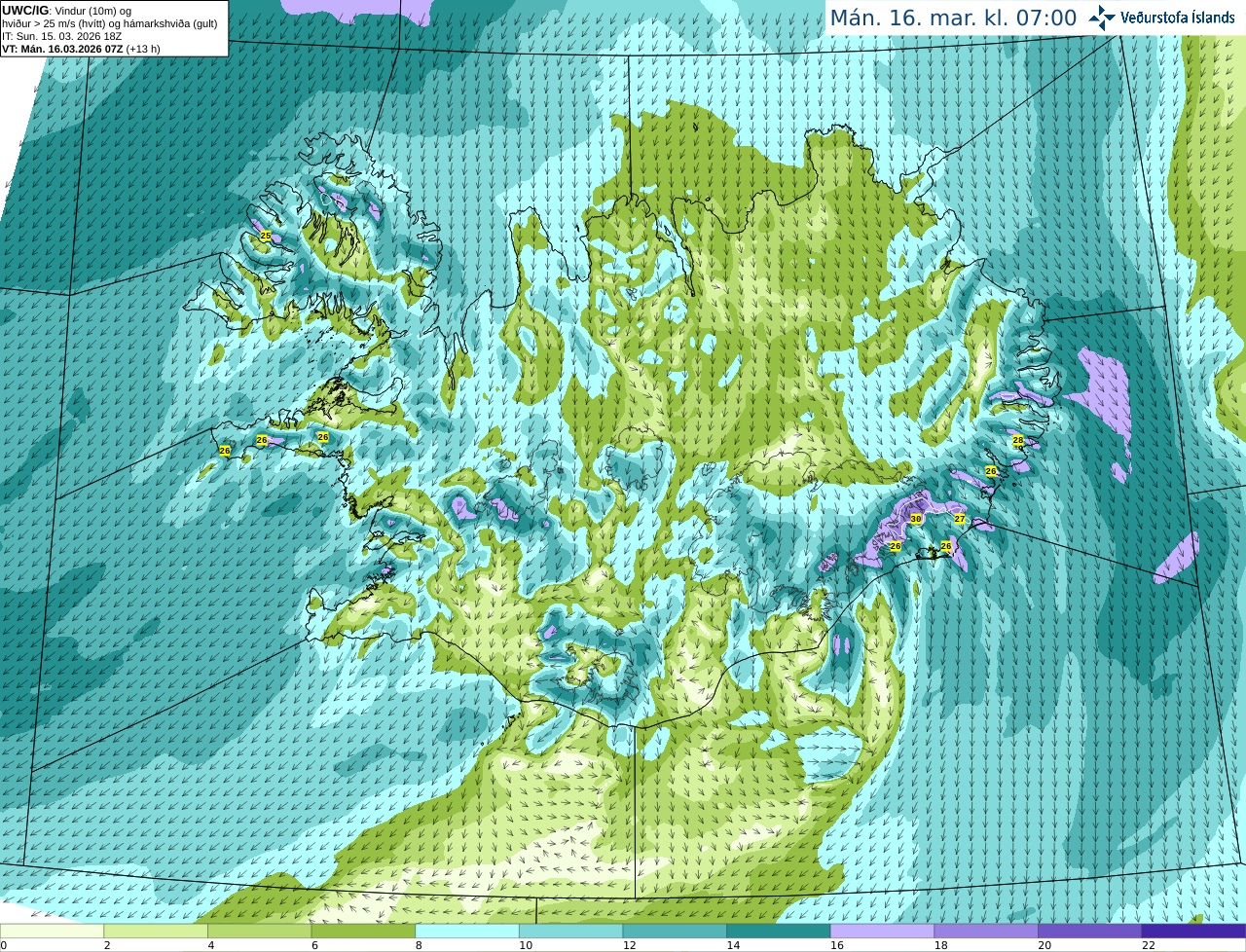Pick the 18–20 m/s purple swatch
Screen dimensions: 1246x952
coord(986,931)
